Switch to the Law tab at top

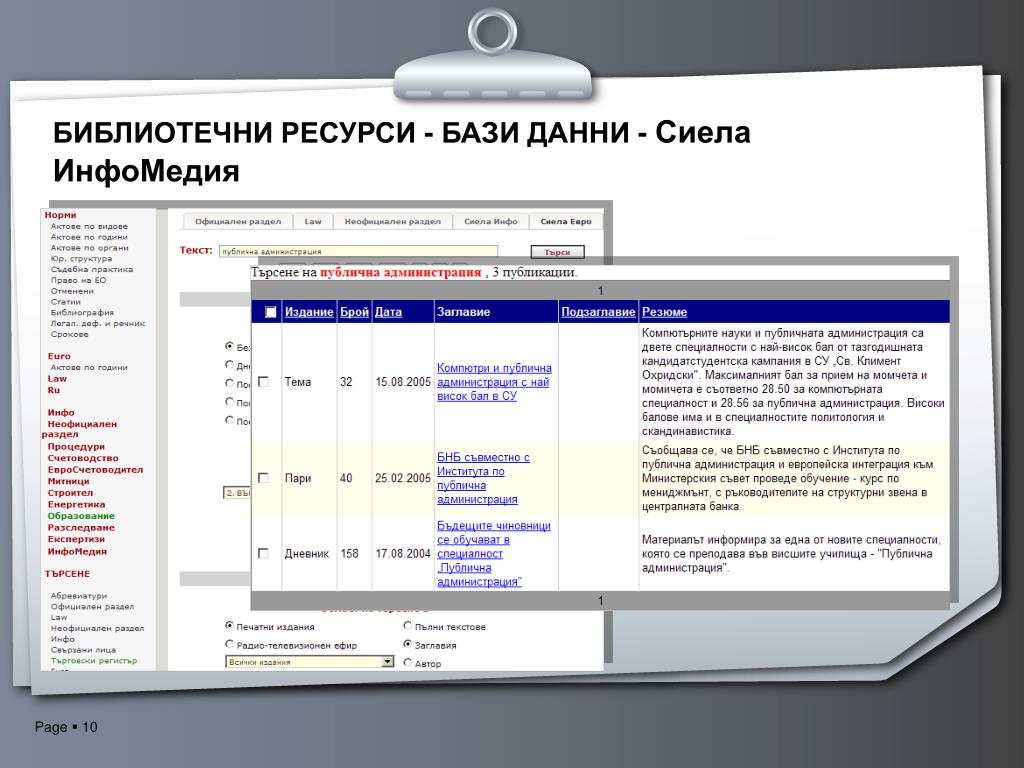point(313,221)
